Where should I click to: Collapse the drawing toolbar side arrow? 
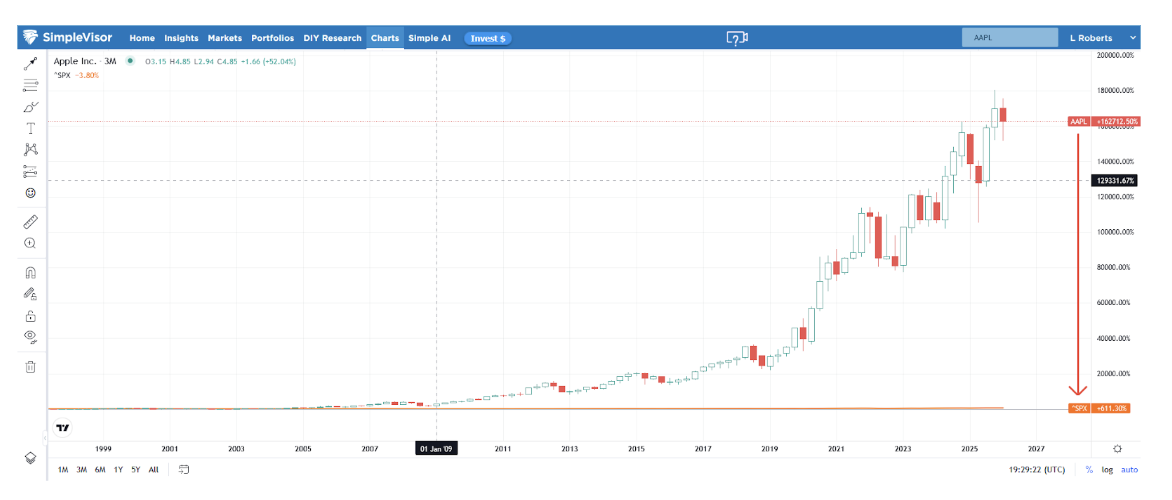(x=45, y=438)
